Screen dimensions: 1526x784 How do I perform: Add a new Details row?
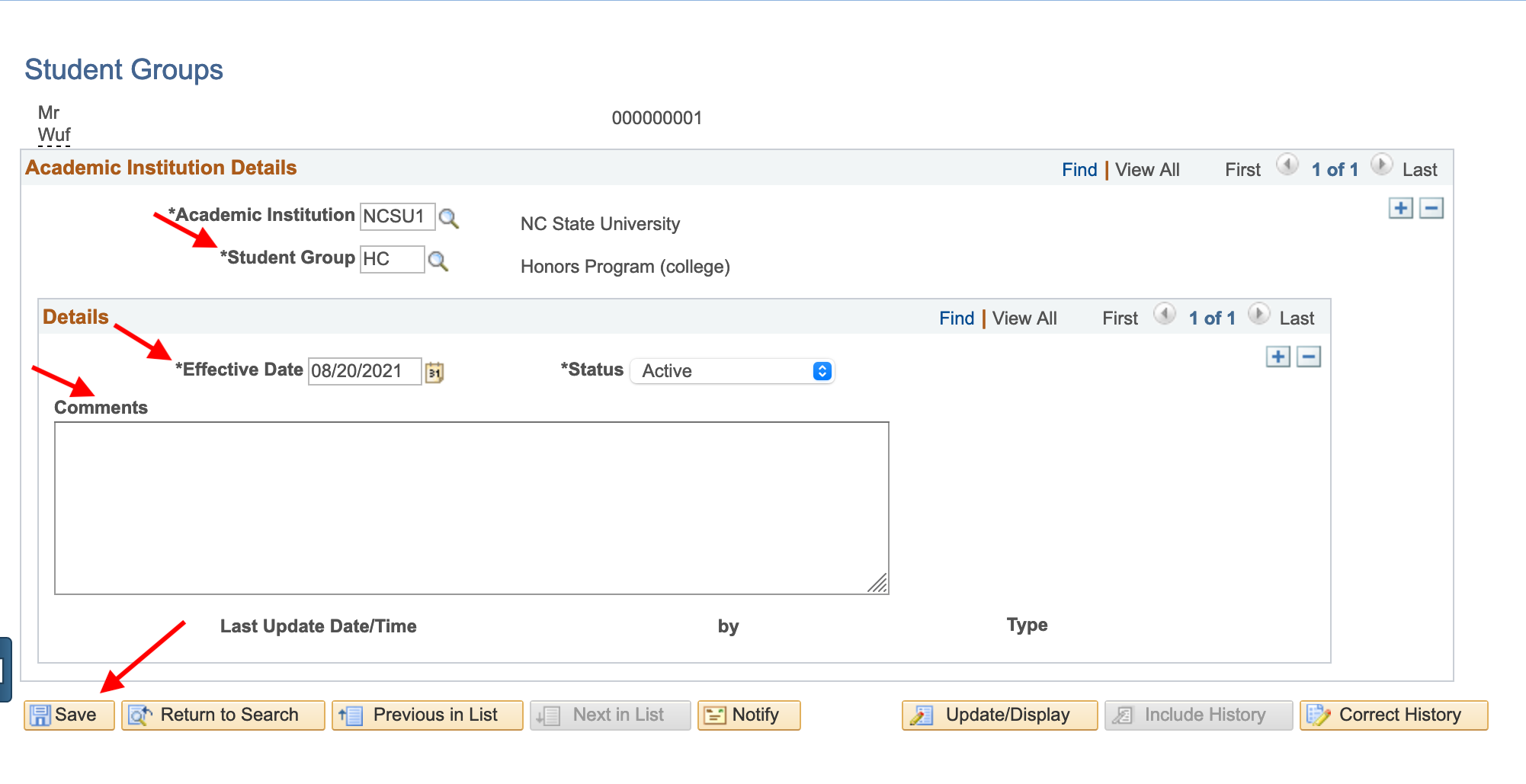[x=1278, y=357]
